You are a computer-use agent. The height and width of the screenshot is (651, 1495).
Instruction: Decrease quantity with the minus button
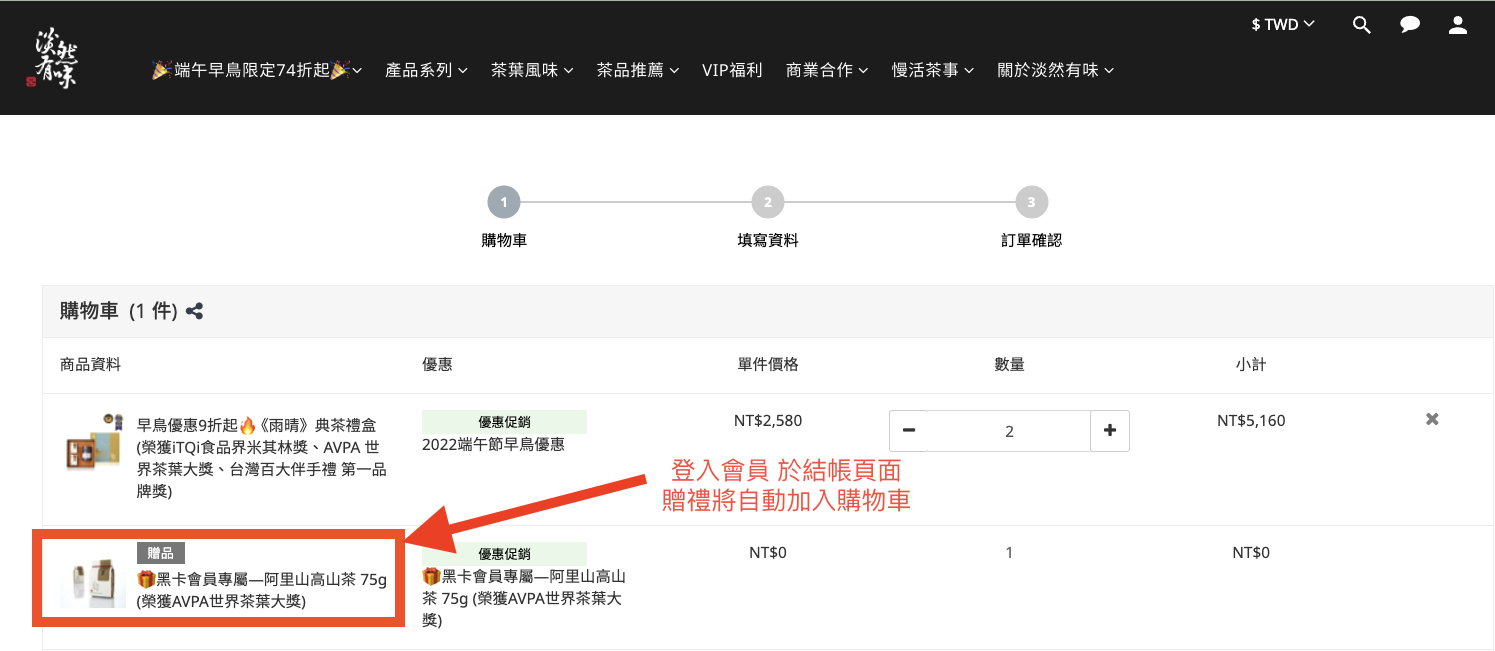pyautogui.click(x=909, y=431)
